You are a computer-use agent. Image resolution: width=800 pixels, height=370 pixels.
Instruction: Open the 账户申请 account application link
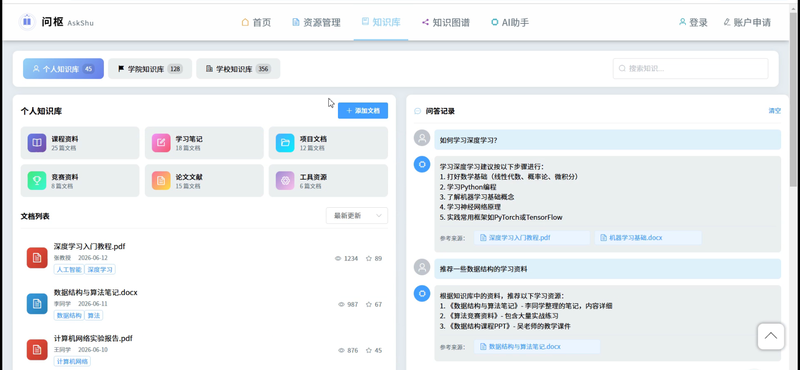coord(747,22)
